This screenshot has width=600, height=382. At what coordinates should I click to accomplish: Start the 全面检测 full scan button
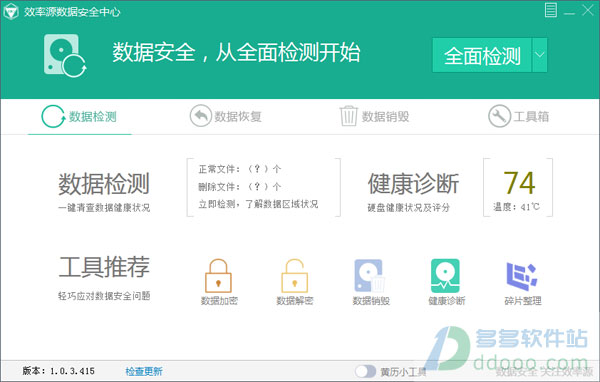click(482, 55)
